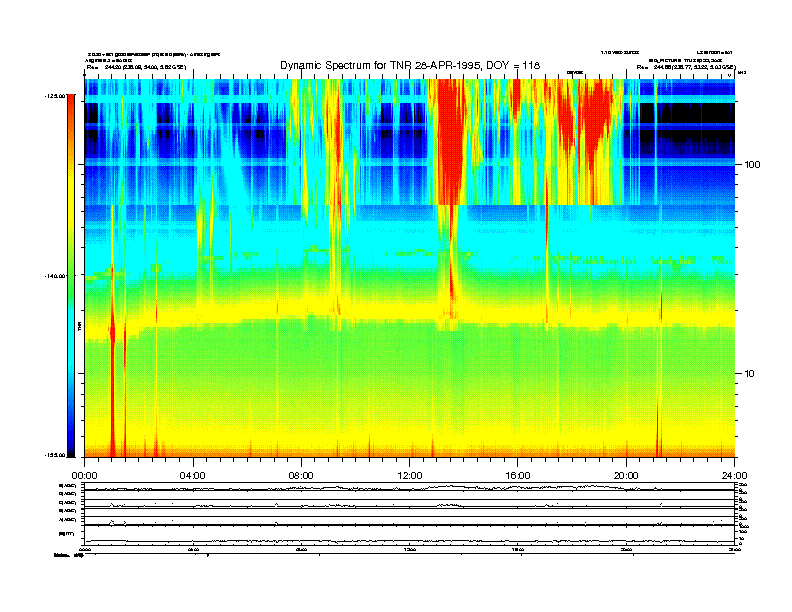The height and width of the screenshot is (612, 792).
Task: Click the -140.00 color scale label
Action: pyautogui.click(x=55, y=276)
